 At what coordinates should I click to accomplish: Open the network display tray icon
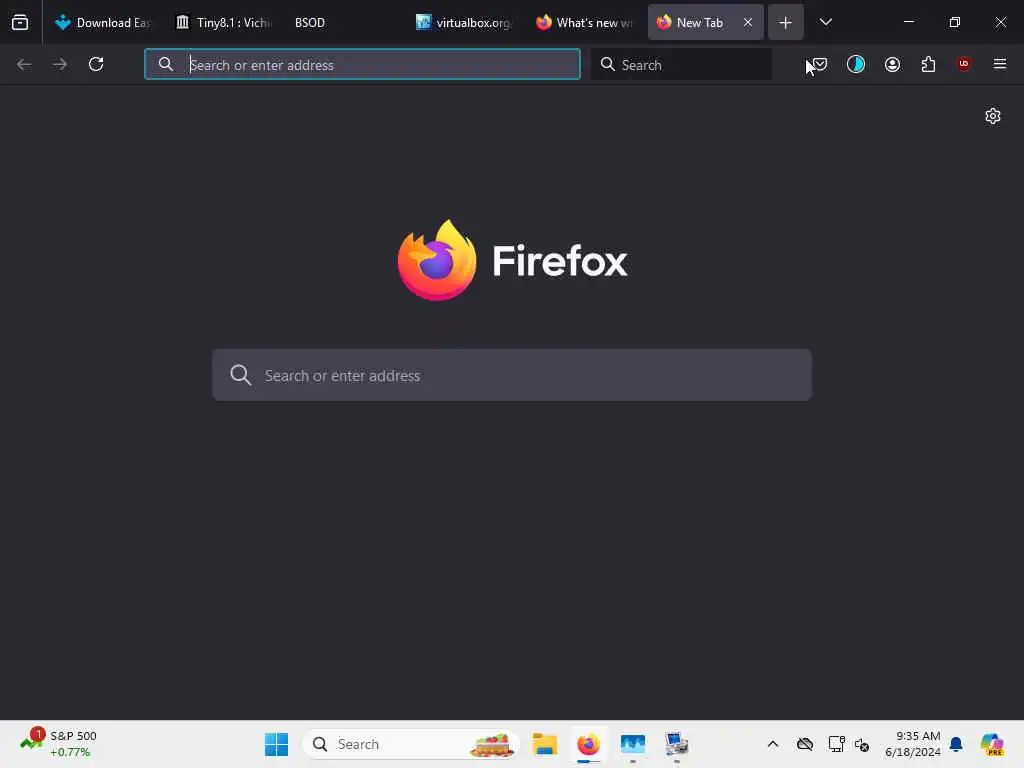coord(836,744)
